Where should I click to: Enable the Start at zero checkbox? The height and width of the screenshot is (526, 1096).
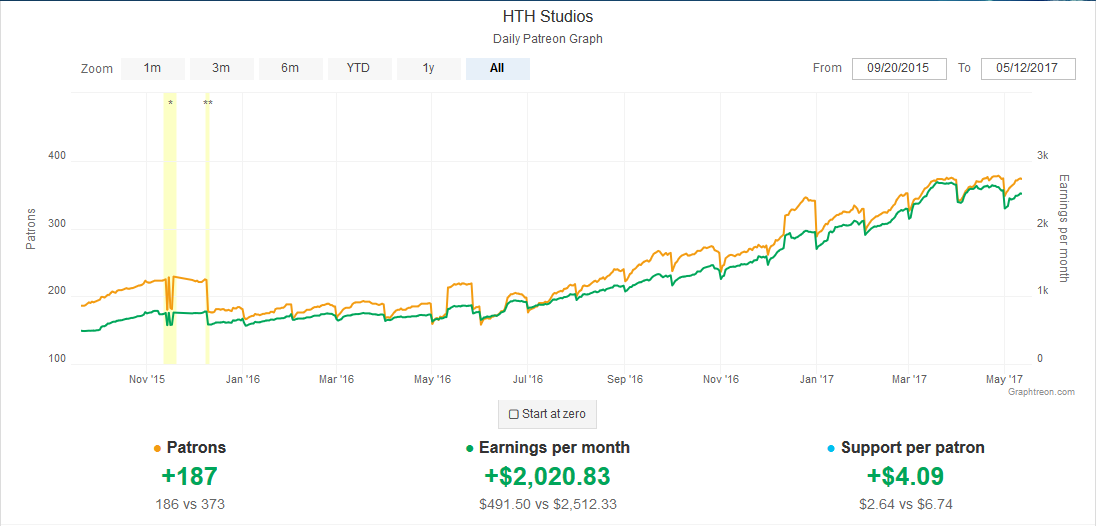click(x=514, y=414)
